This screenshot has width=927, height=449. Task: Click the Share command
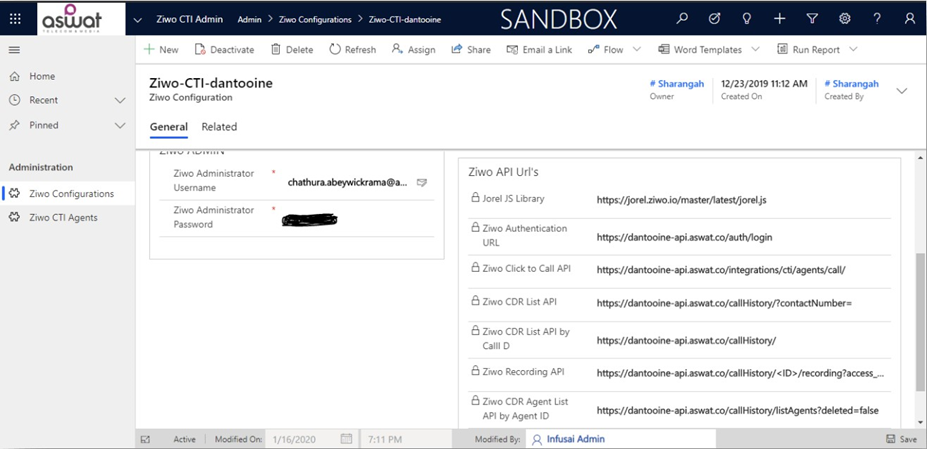point(471,50)
